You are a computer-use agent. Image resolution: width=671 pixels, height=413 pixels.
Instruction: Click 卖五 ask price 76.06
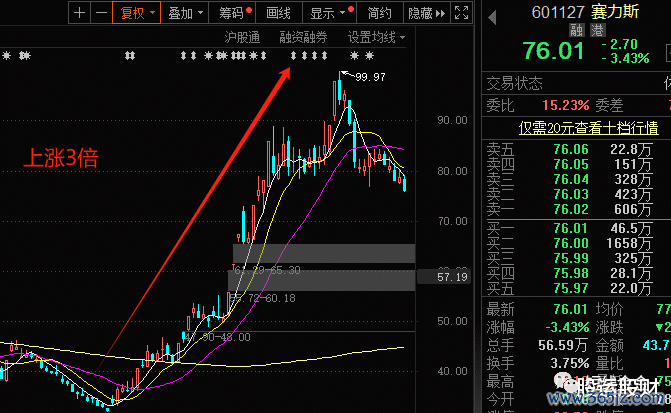click(x=571, y=149)
